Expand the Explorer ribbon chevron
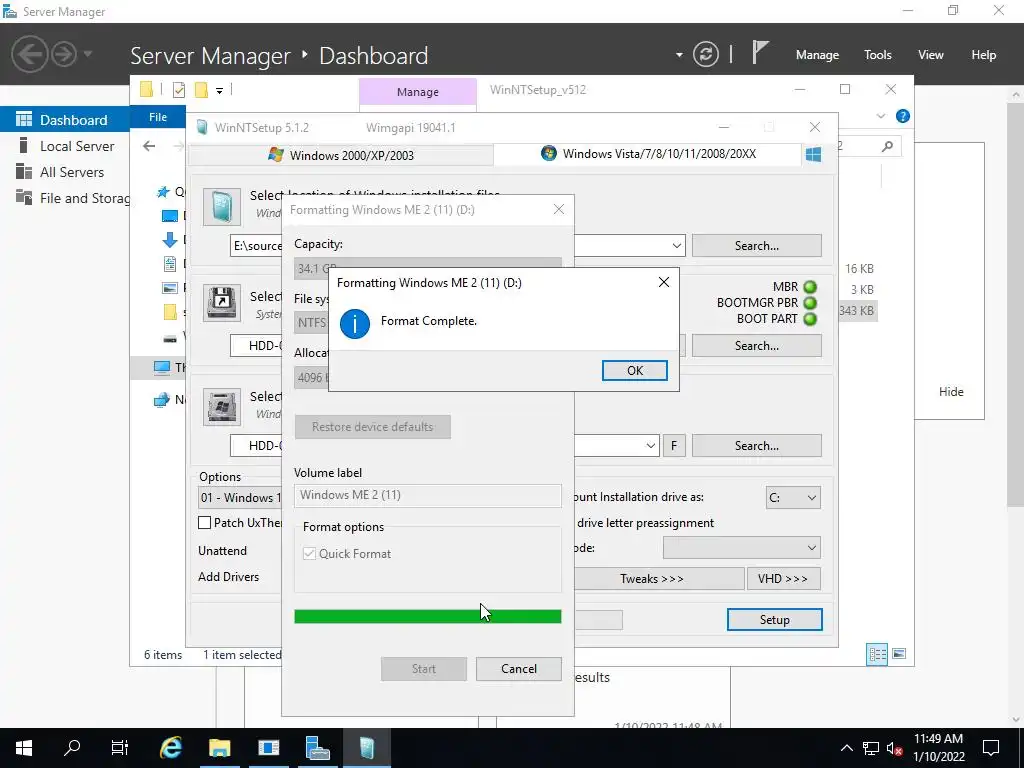This screenshot has height=768, width=1024. click(x=880, y=116)
